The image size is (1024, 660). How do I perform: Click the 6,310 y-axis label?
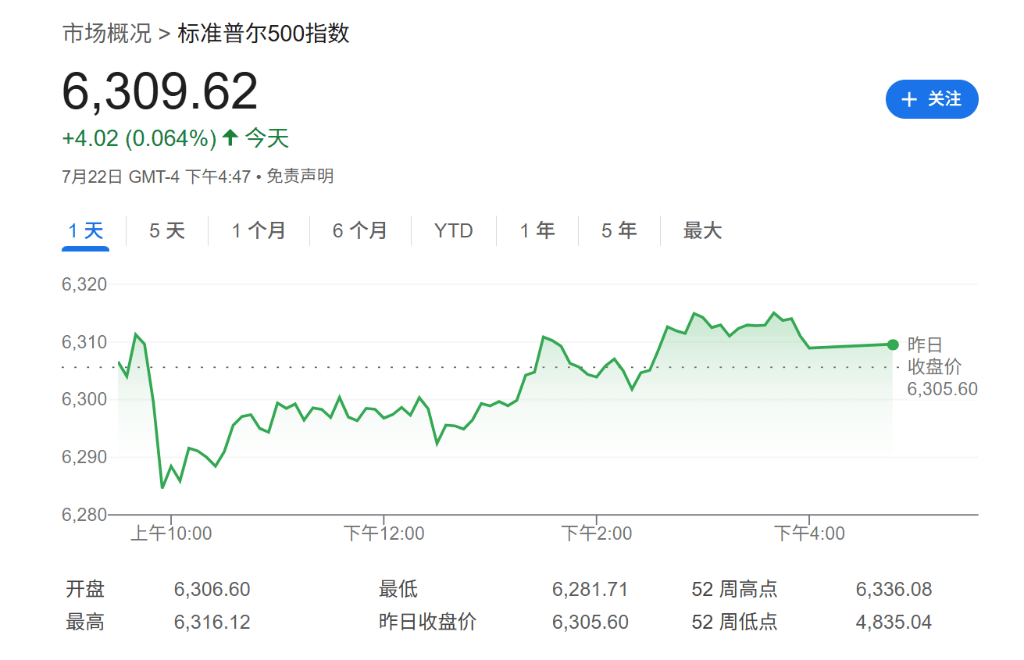(x=84, y=342)
